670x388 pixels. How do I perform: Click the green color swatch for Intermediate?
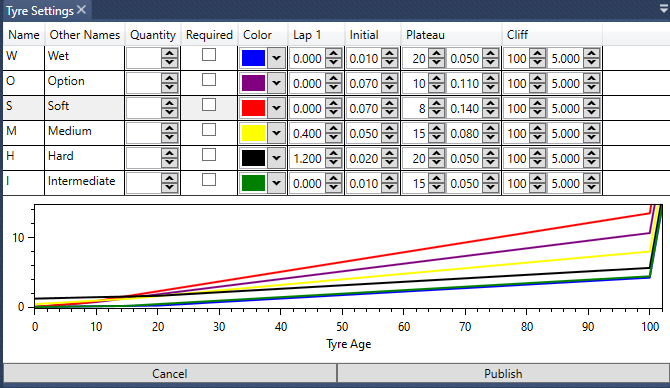click(253, 183)
